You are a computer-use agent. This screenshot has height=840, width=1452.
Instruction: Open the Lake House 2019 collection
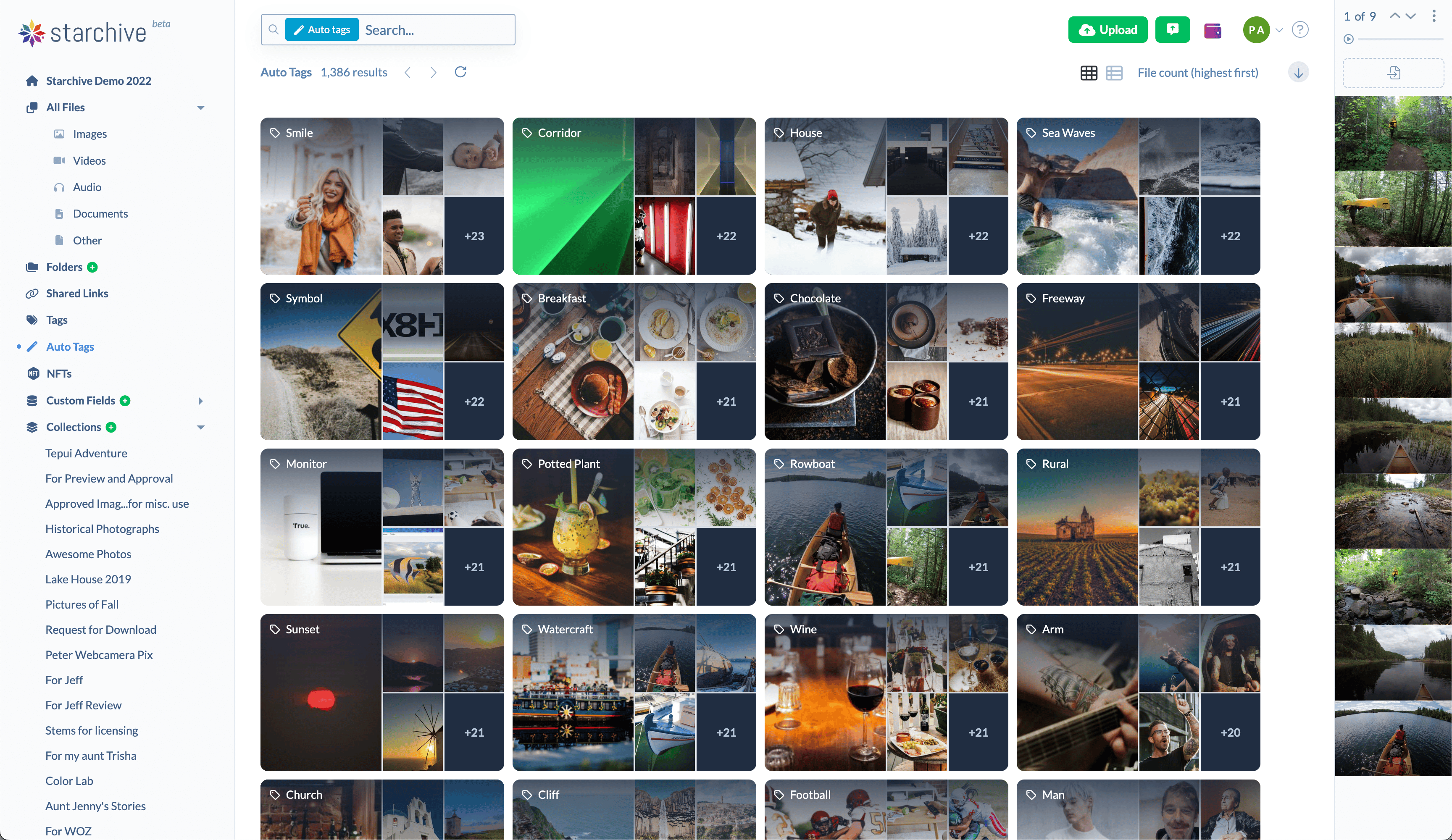(87, 579)
